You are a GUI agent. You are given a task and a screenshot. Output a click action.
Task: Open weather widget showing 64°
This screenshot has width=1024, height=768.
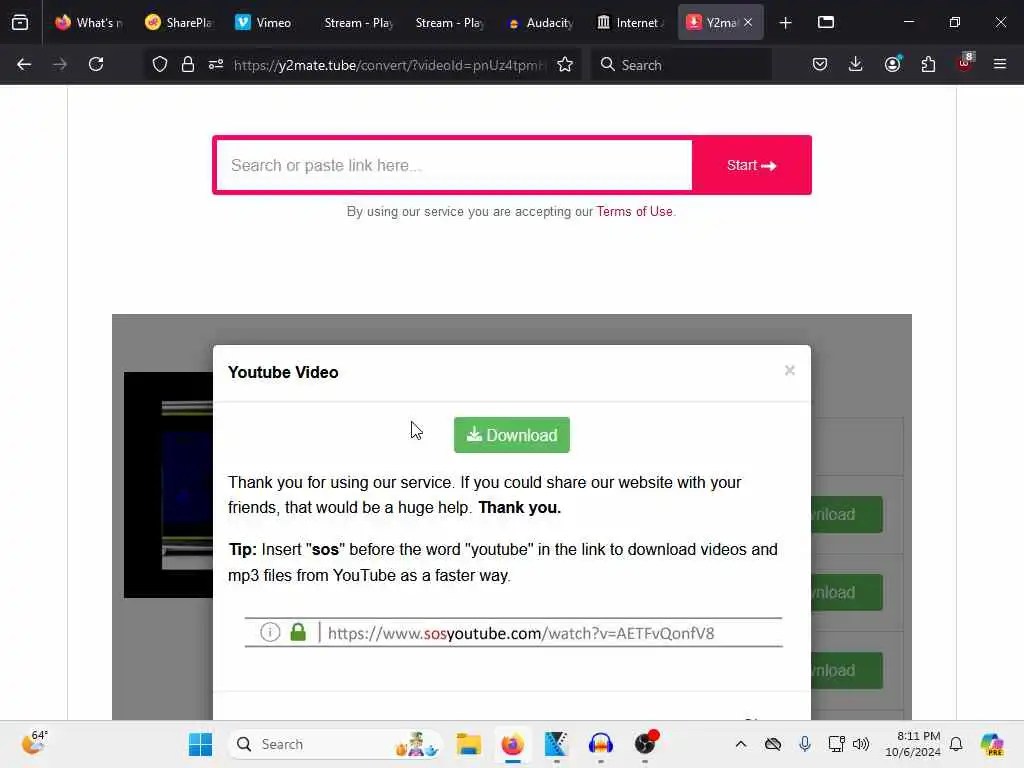coord(35,743)
